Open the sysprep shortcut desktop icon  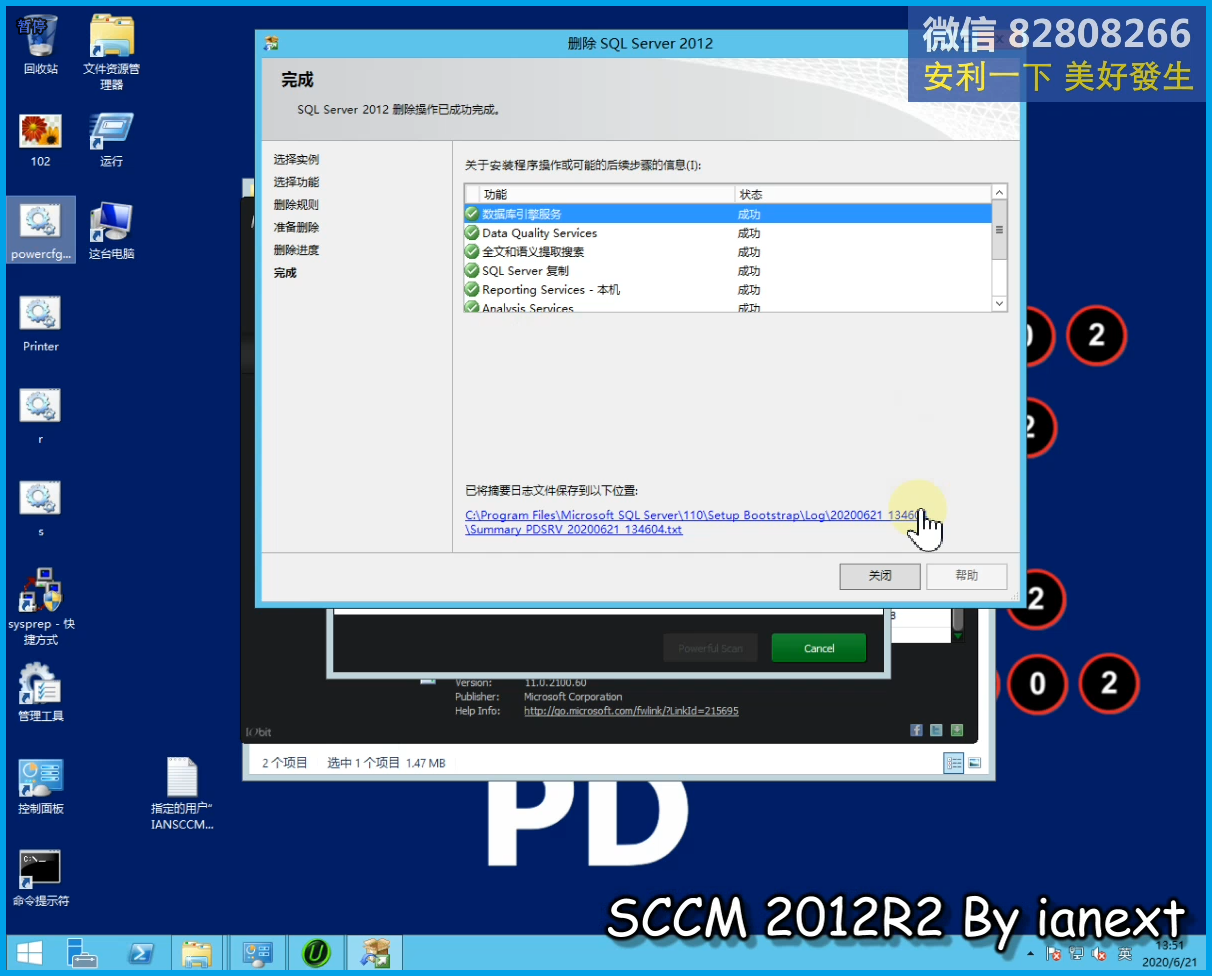41,607
